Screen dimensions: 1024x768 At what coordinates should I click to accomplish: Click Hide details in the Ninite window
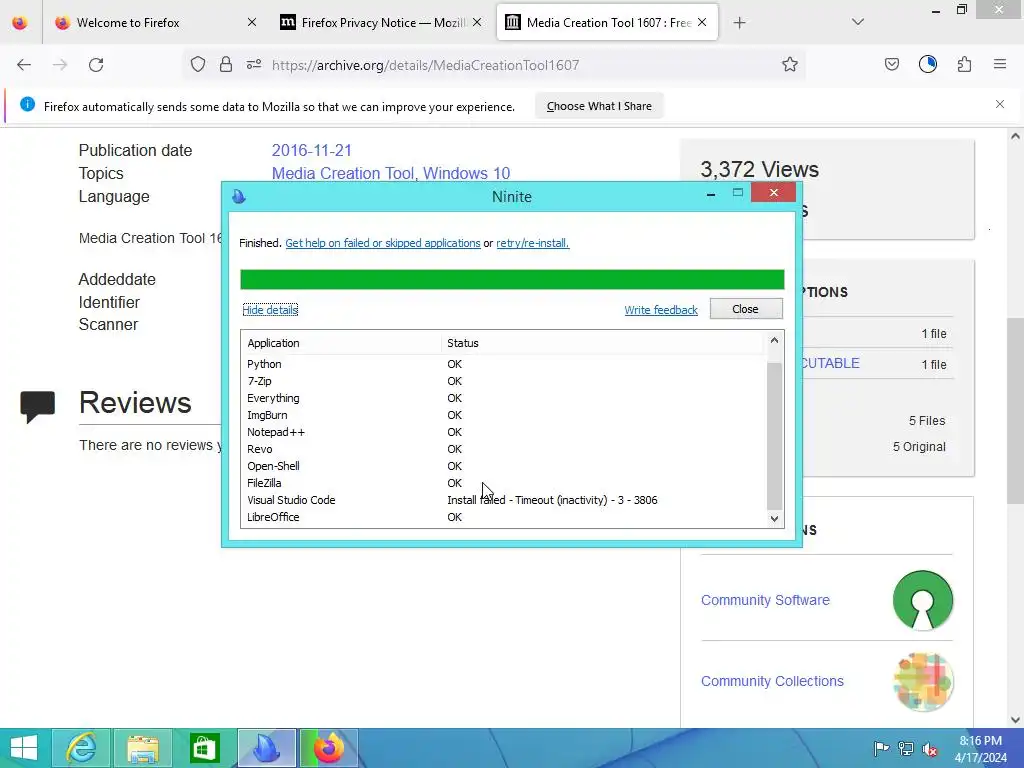tap(270, 310)
